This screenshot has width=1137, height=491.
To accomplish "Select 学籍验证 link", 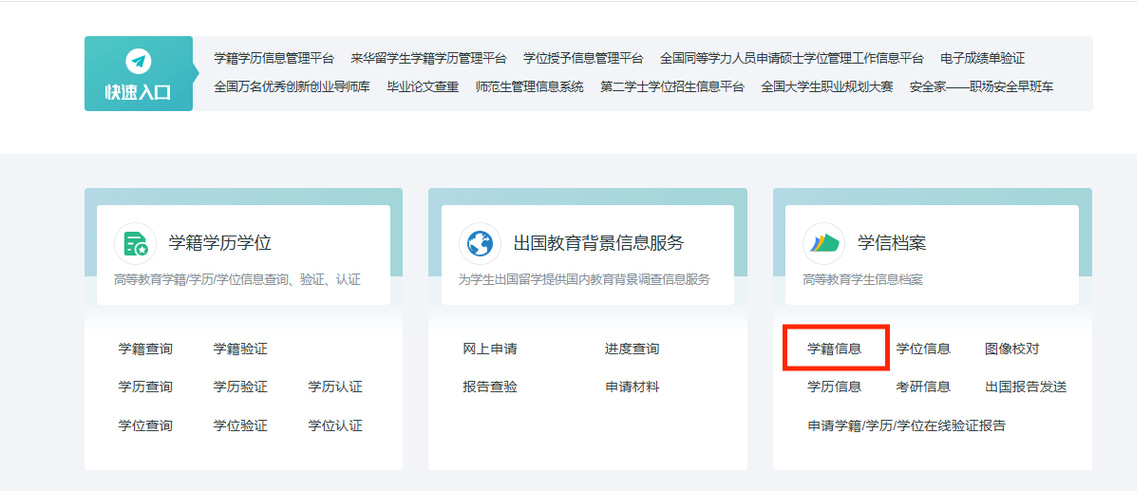I will (240, 349).
